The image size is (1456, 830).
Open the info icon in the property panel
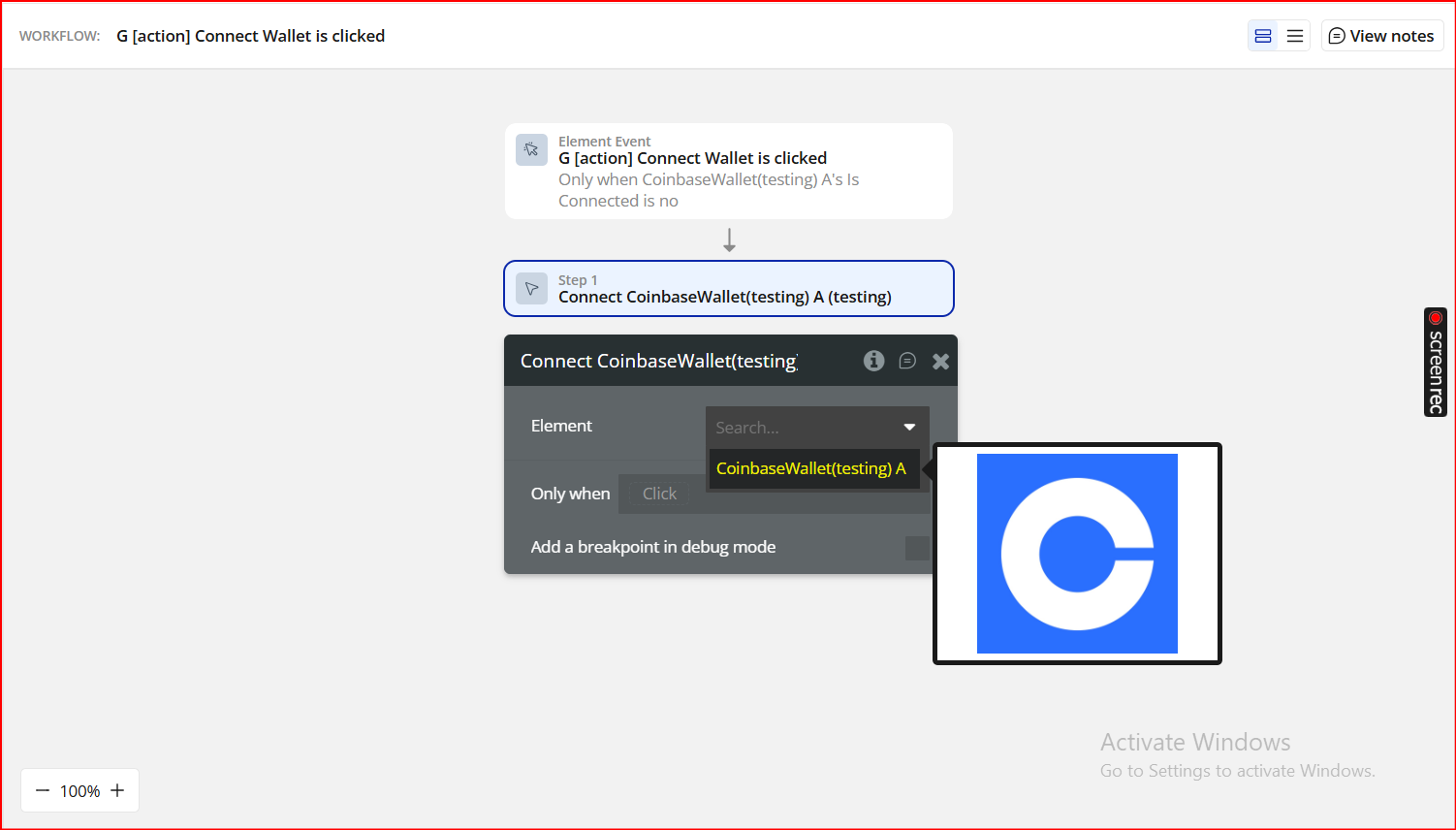(x=874, y=361)
